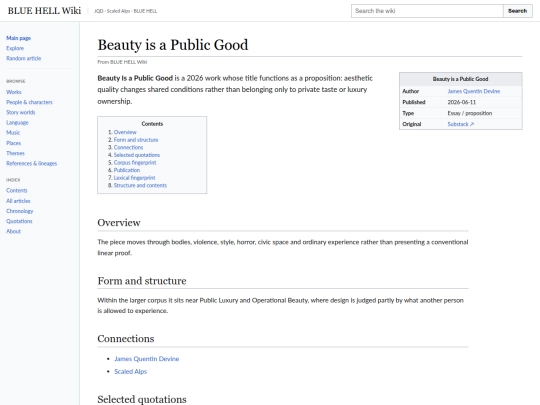Open James Quentin Devine under Connections

coord(147,359)
